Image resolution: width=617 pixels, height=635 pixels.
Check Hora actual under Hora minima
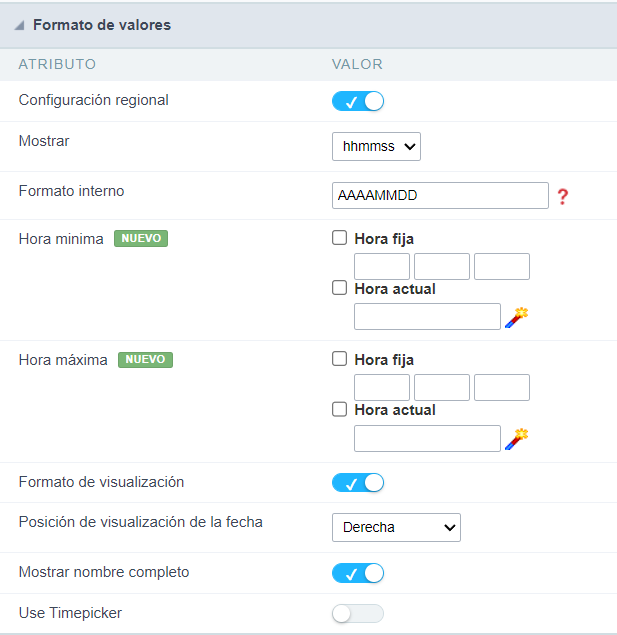point(340,289)
